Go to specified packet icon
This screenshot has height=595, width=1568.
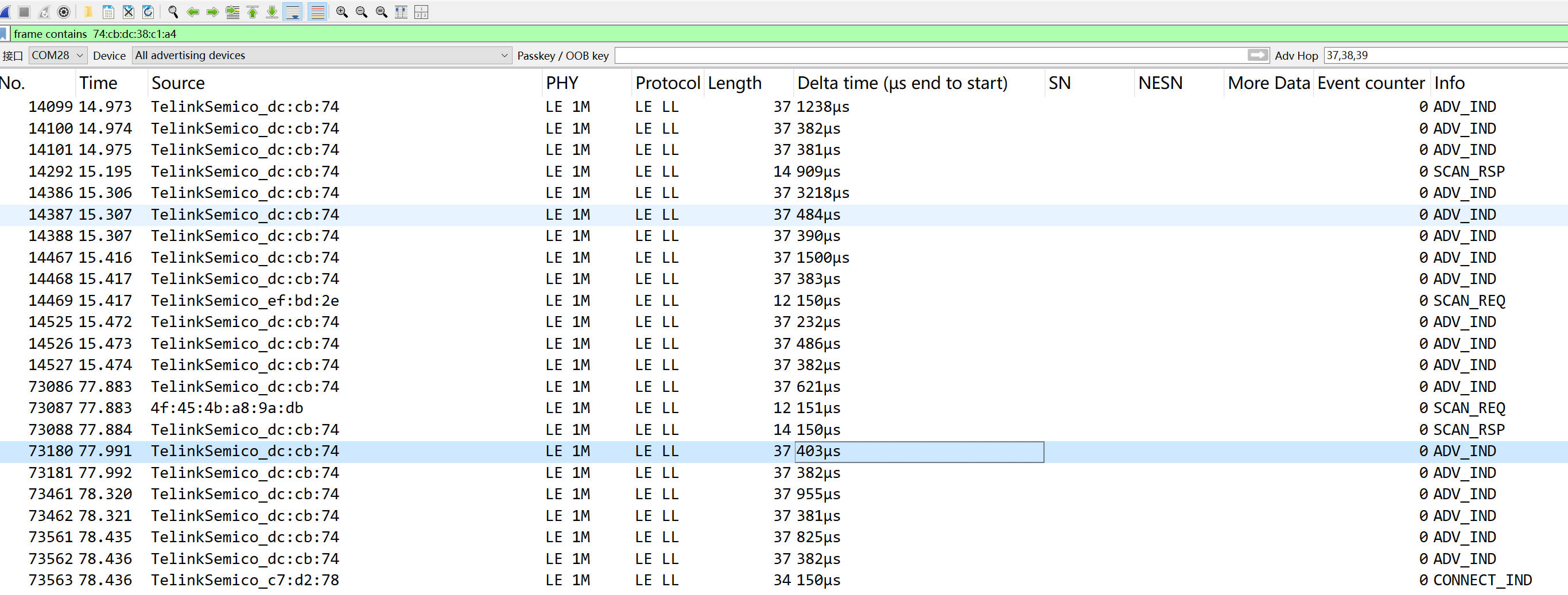pos(232,11)
